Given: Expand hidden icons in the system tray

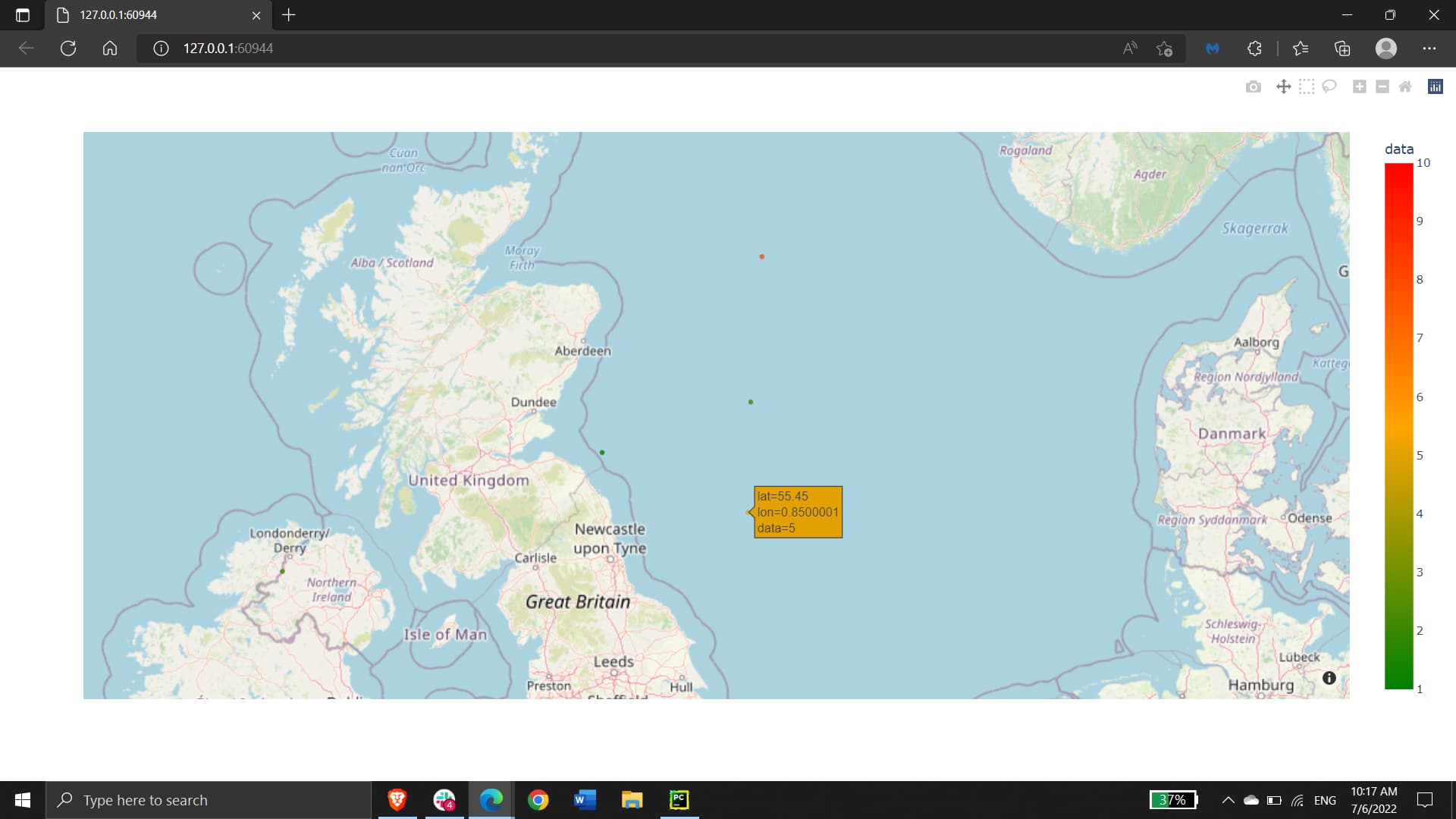Looking at the screenshot, I should 1228,799.
